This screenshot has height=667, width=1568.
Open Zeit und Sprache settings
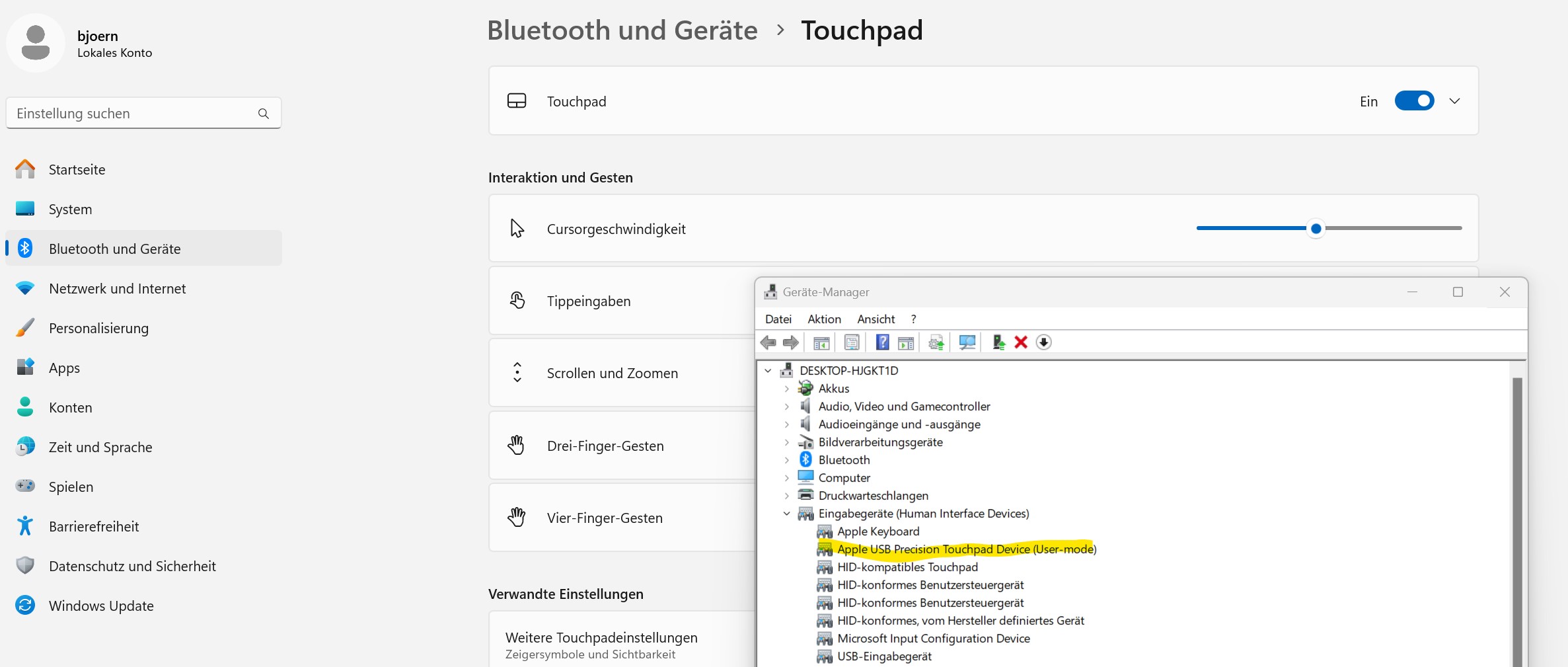pyautogui.click(x=144, y=447)
